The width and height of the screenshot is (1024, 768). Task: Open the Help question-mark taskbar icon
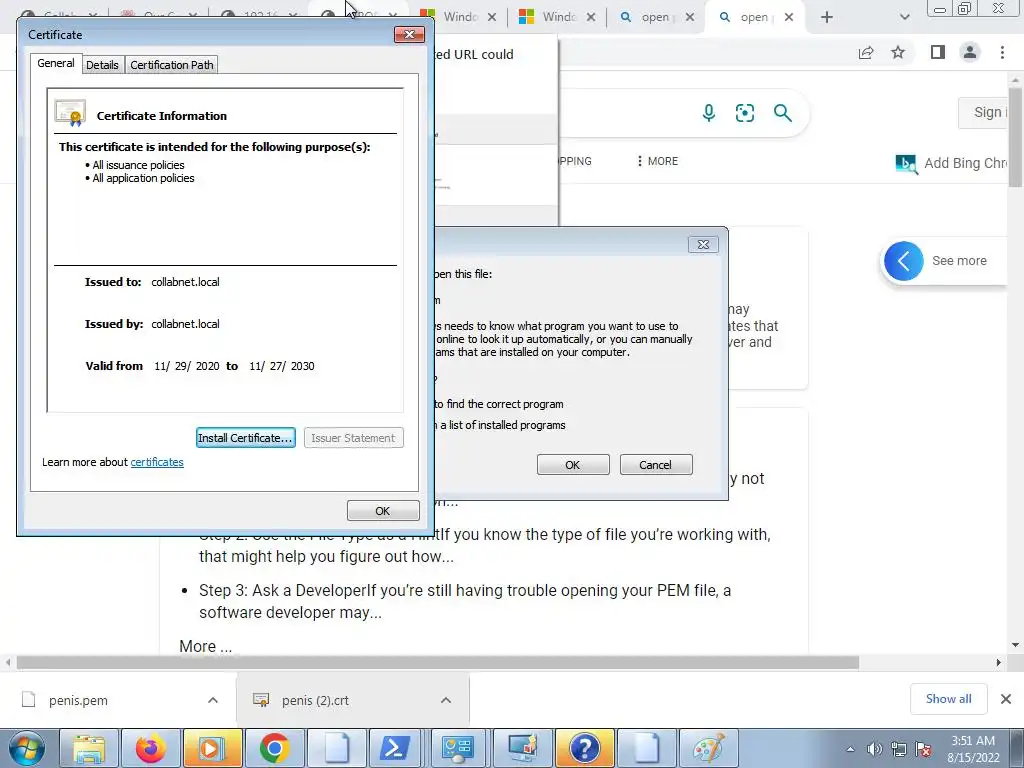click(584, 748)
